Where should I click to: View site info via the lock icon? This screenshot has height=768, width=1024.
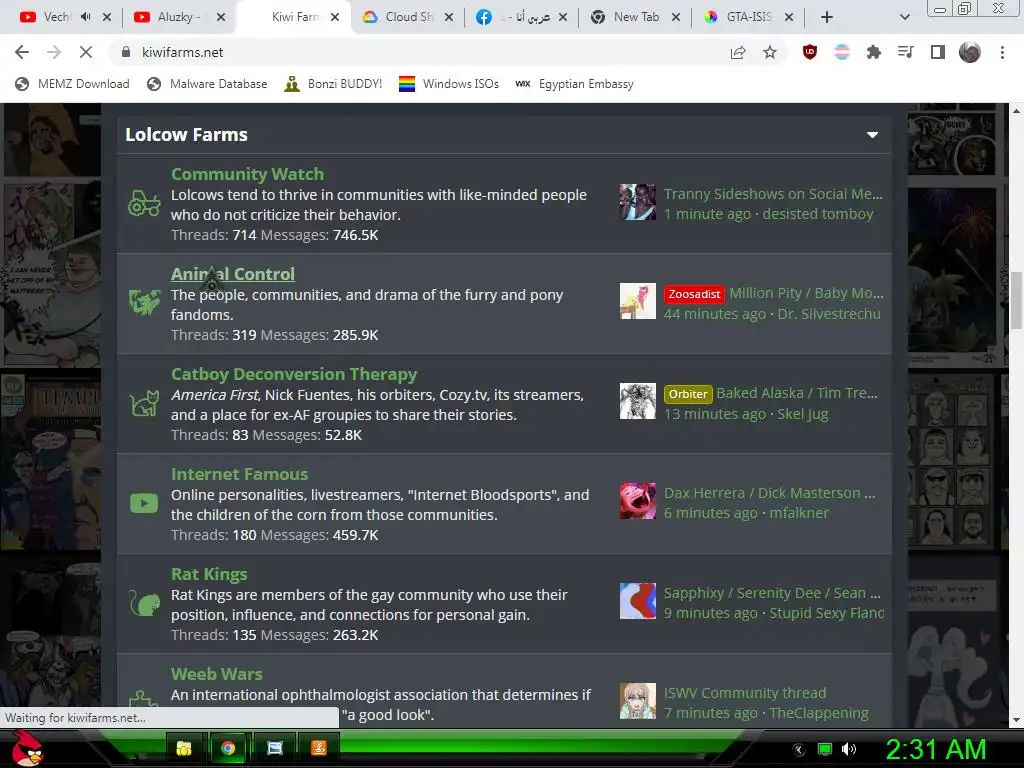(126, 52)
